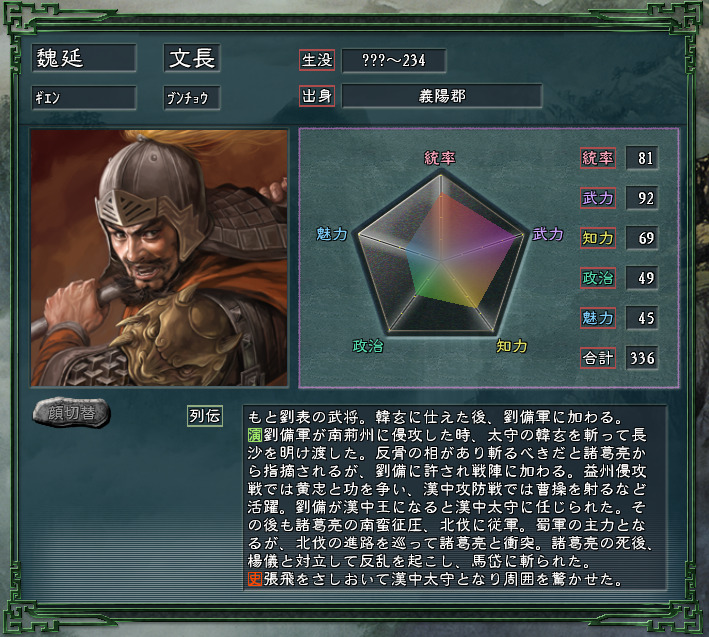Image resolution: width=709 pixels, height=637 pixels.
Task: Click the 出身 birthplace label
Action: coord(317,96)
